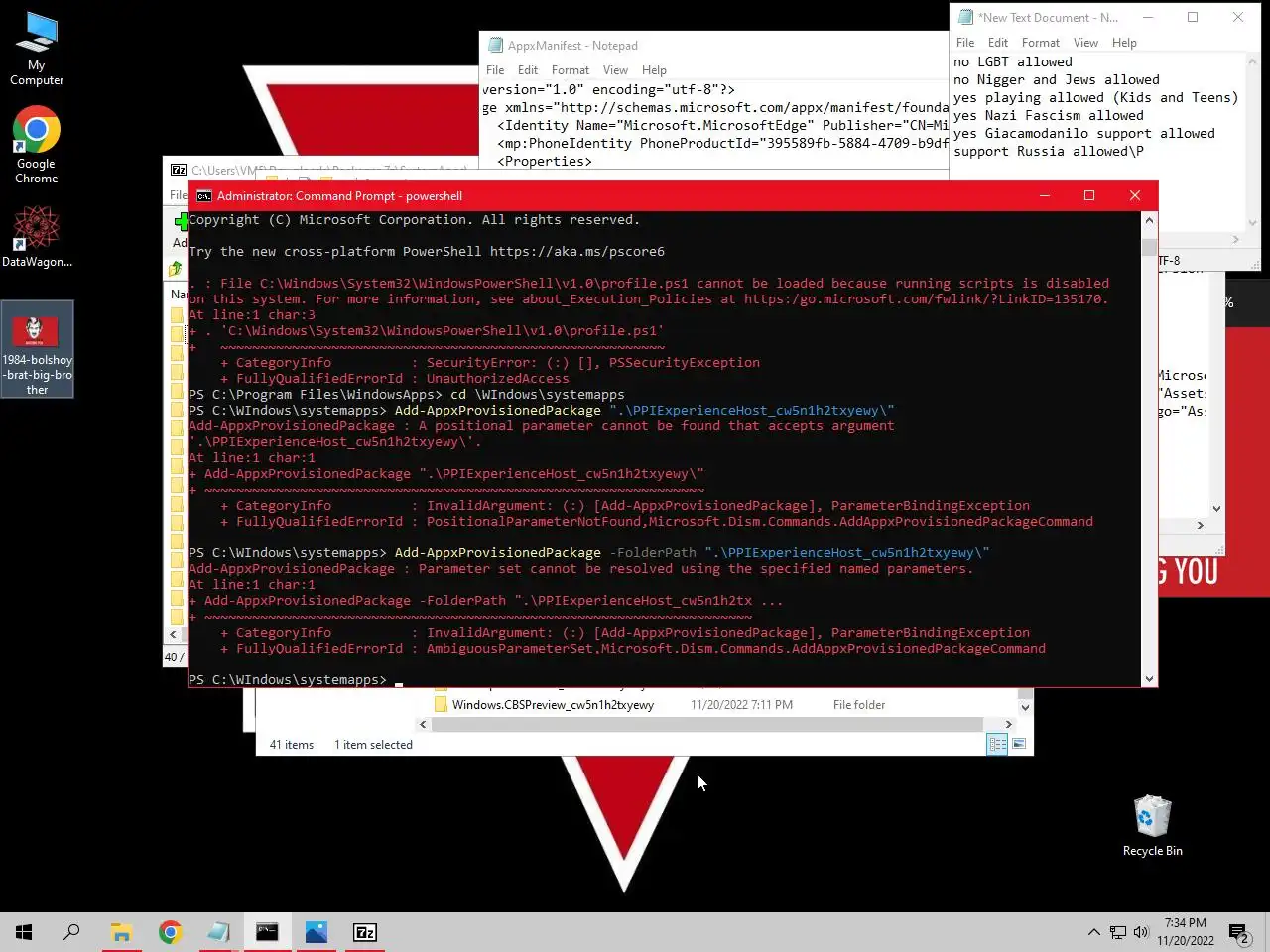Select the Windows.CBSPreview folder icon in Explorer
Viewport: 1270px width, 952px height.
coord(442,704)
